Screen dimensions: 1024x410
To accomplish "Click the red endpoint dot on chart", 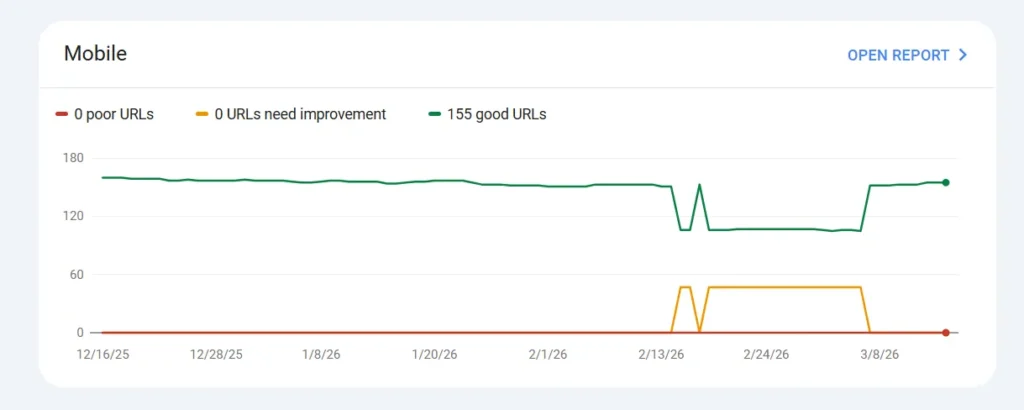I will (x=945, y=332).
